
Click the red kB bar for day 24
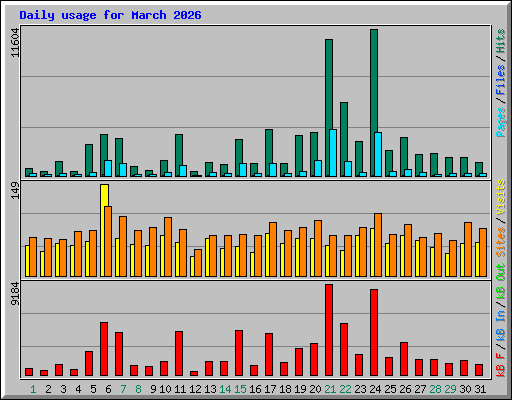pyautogui.click(x=374, y=333)
